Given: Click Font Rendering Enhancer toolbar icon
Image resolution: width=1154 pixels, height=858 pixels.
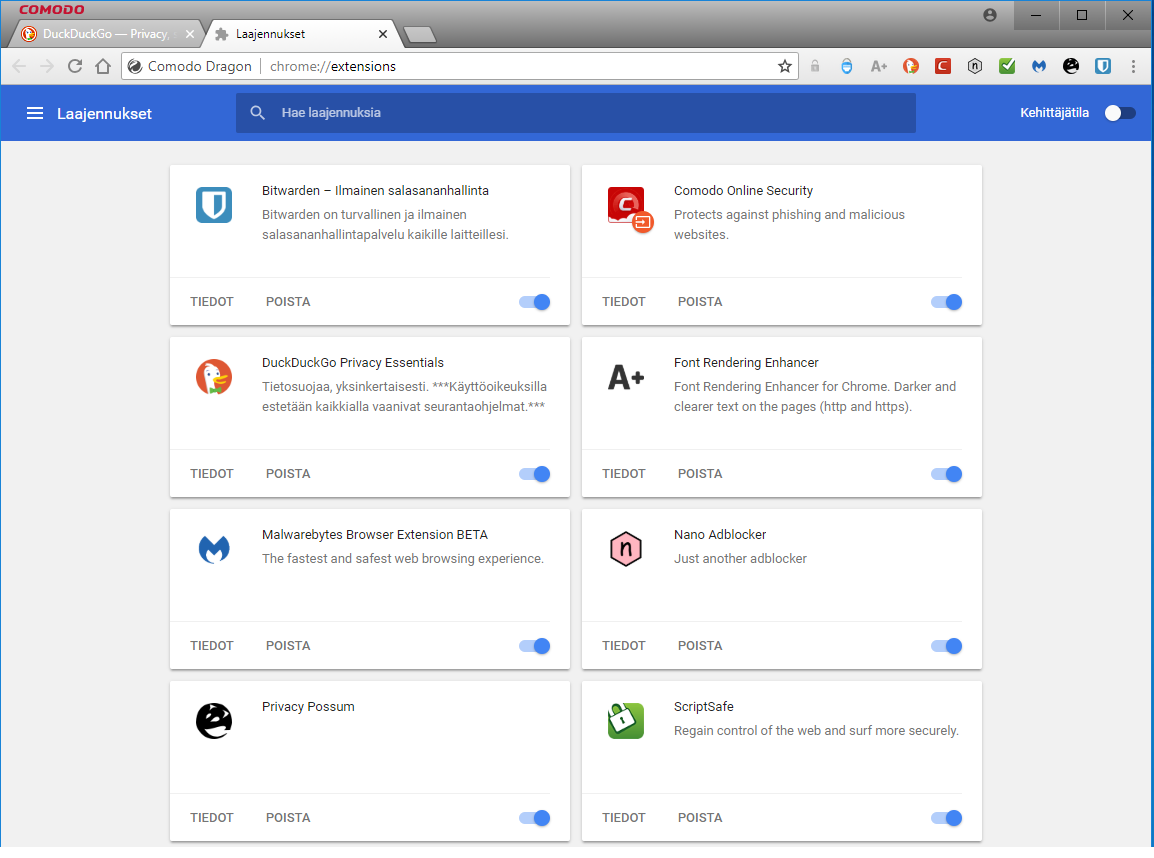Looking at the screenshot, I should [879, 67].
